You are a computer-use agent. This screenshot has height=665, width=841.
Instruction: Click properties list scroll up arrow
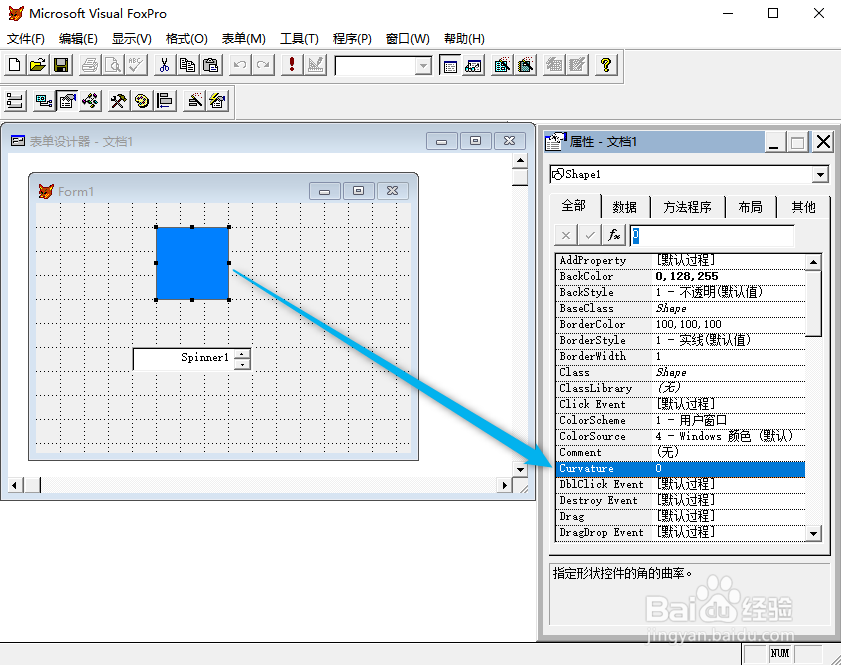[813, 262]
